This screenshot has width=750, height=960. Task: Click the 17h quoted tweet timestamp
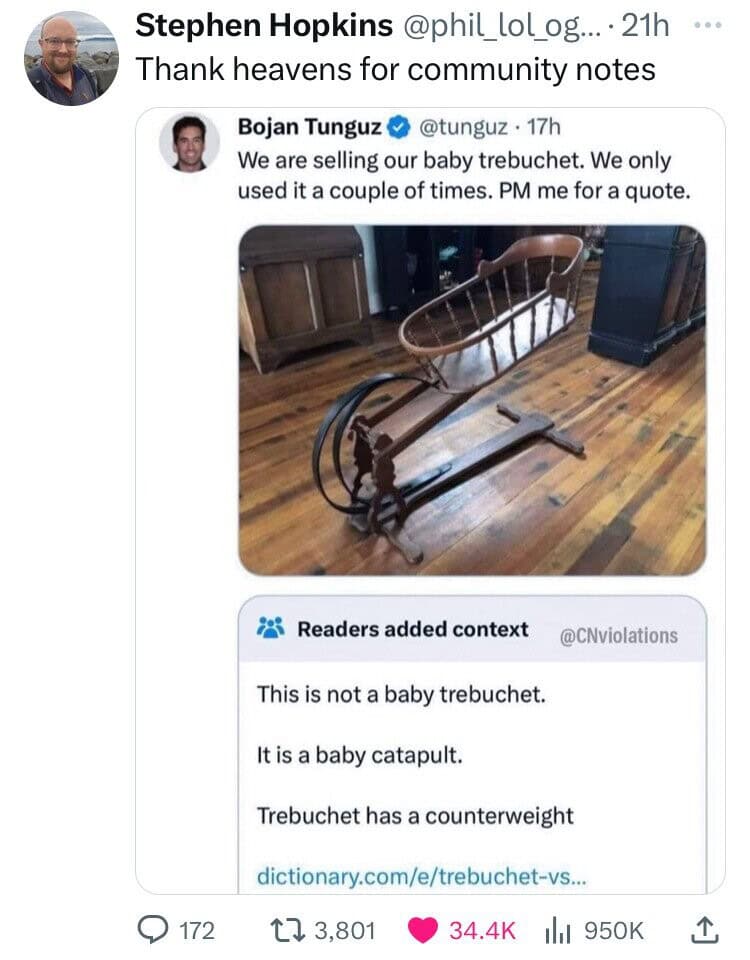pos(542,128)
